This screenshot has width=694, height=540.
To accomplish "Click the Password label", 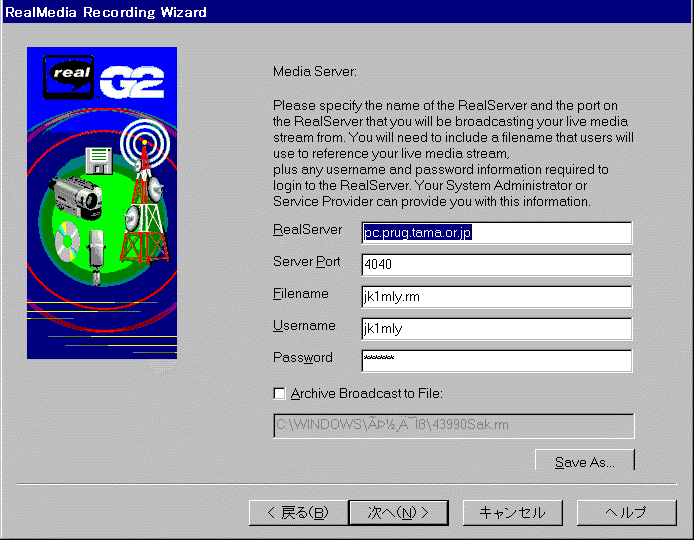I will 303,358.
